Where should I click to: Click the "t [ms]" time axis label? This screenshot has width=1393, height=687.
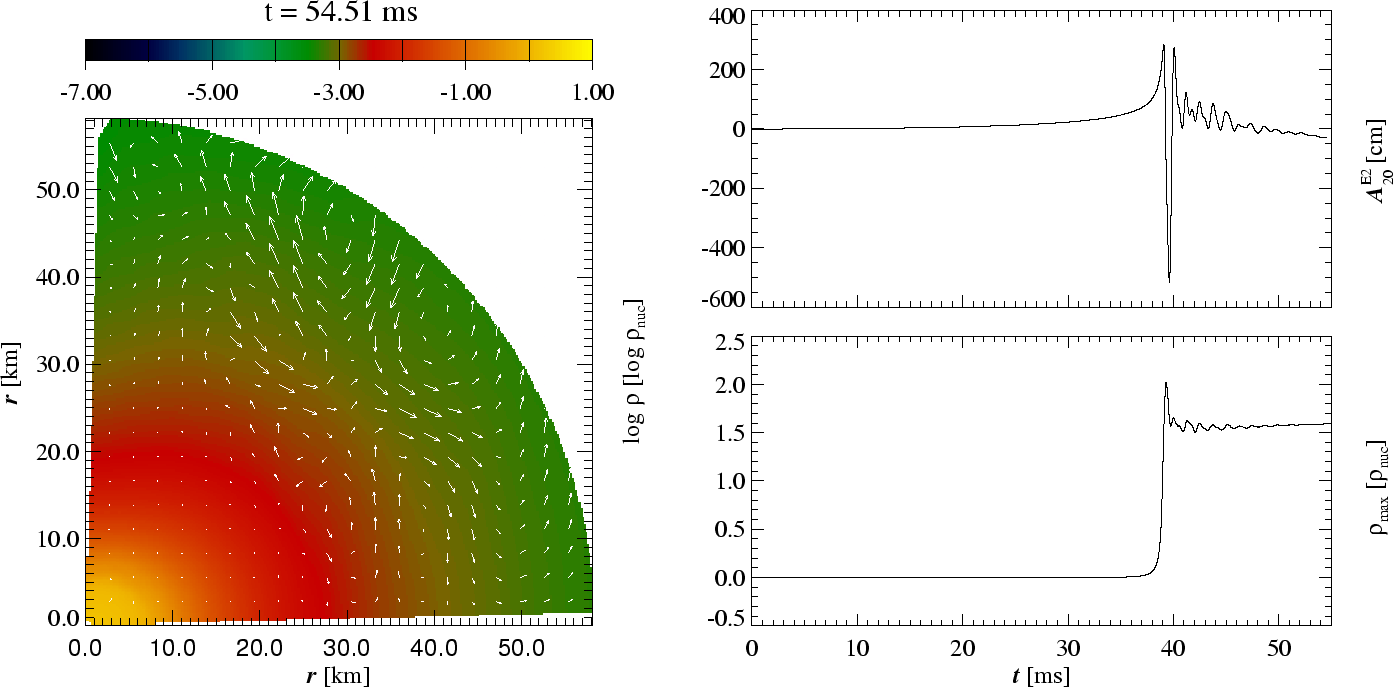[x=1041, y=676]
